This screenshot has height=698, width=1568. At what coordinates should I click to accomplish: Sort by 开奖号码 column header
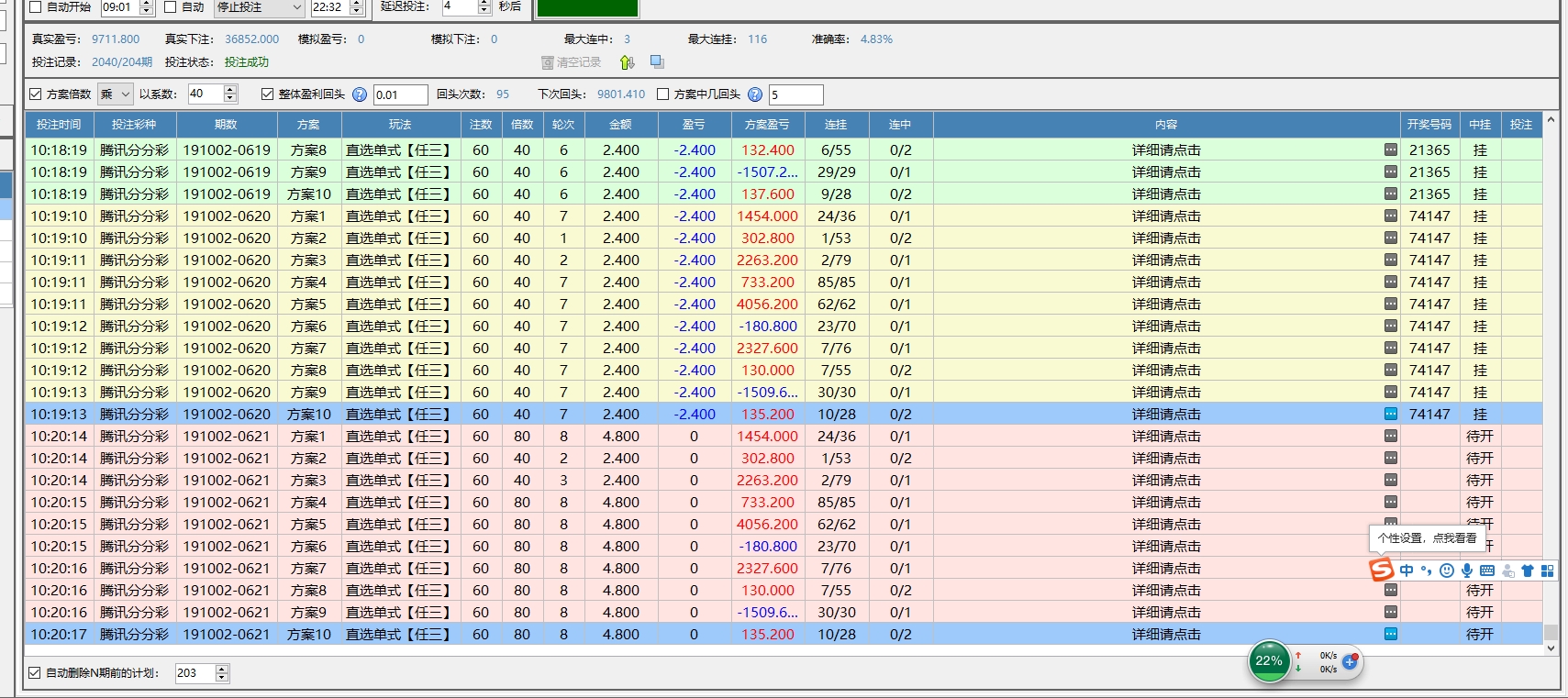point(1429,125)
